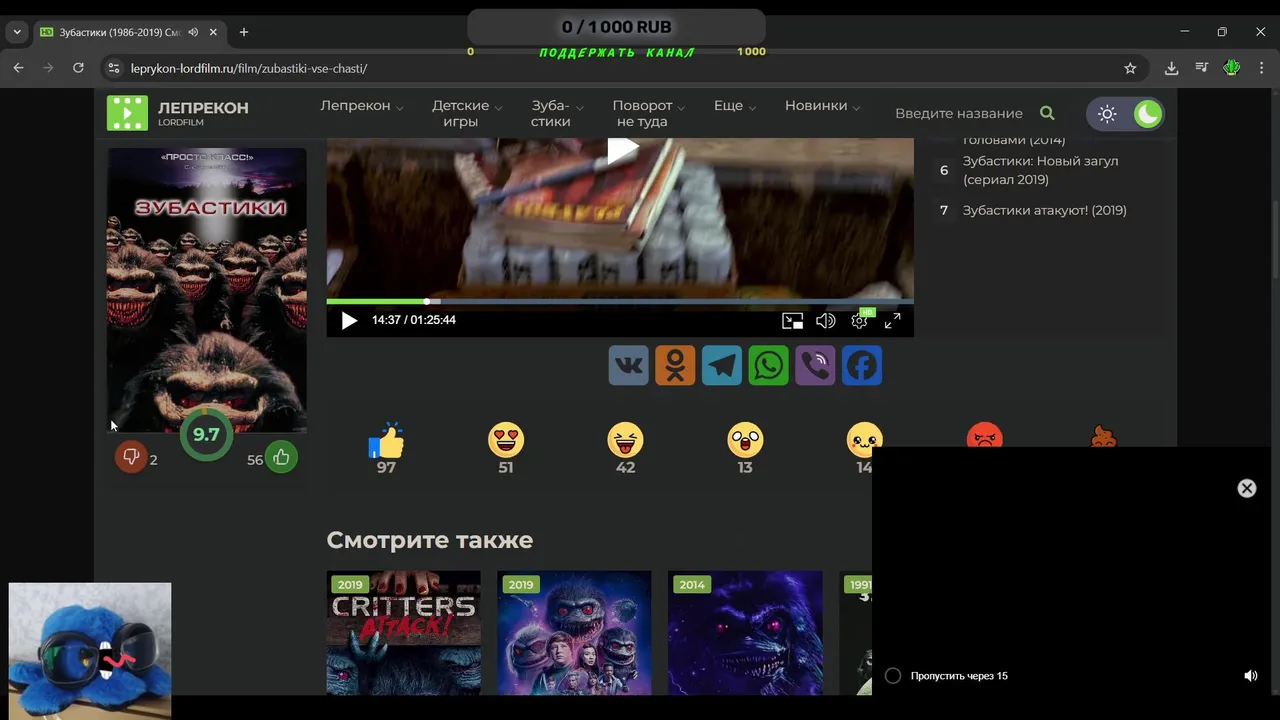Choose the laughing emoji reaction with 42

(625, 440)
